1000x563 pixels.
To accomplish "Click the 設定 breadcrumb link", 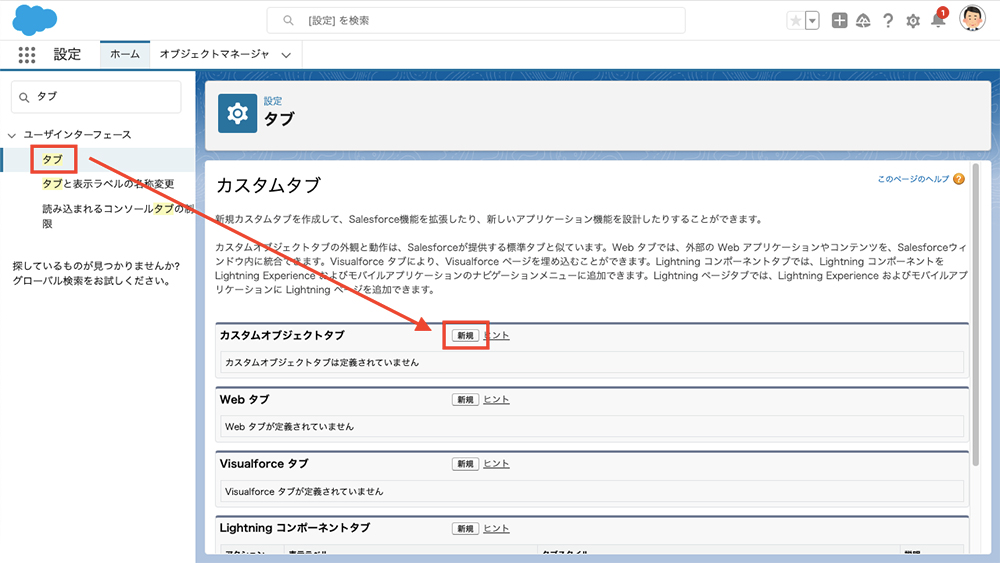I will [273, 101].
